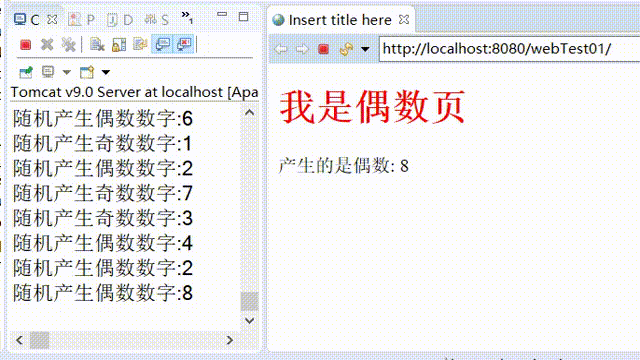
Task: Click the localhost:8080/webTest01 URL field
Action: click(x=509, y=49)
